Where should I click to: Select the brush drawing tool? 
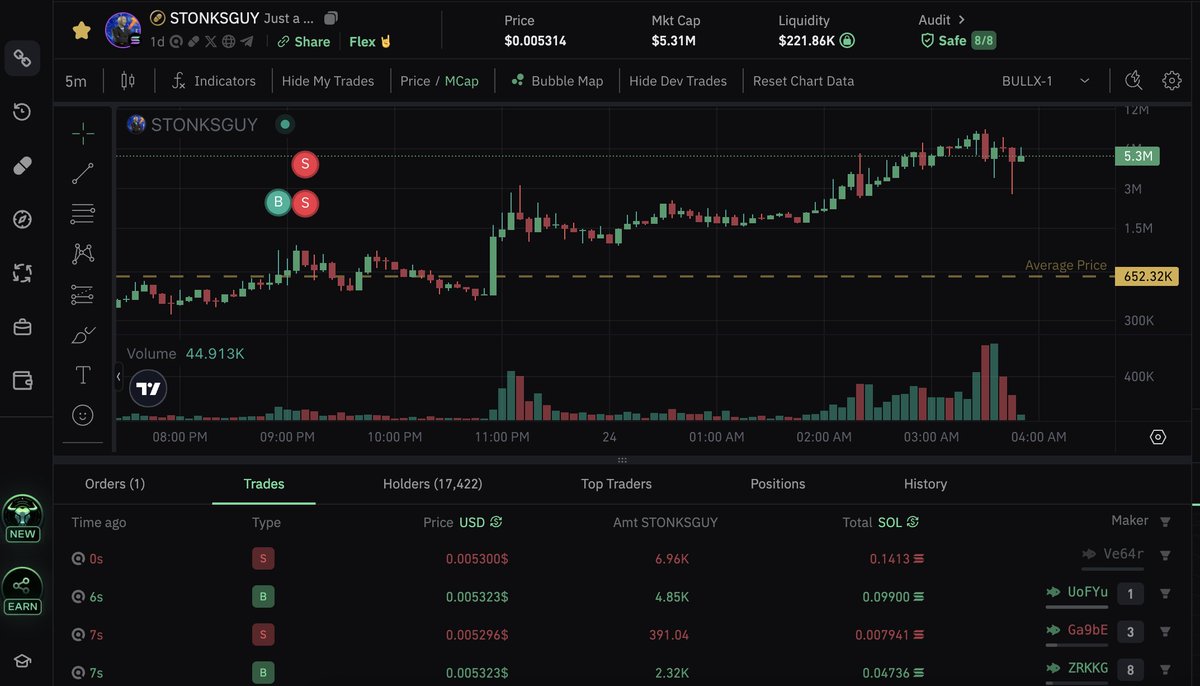pos(83,335)
